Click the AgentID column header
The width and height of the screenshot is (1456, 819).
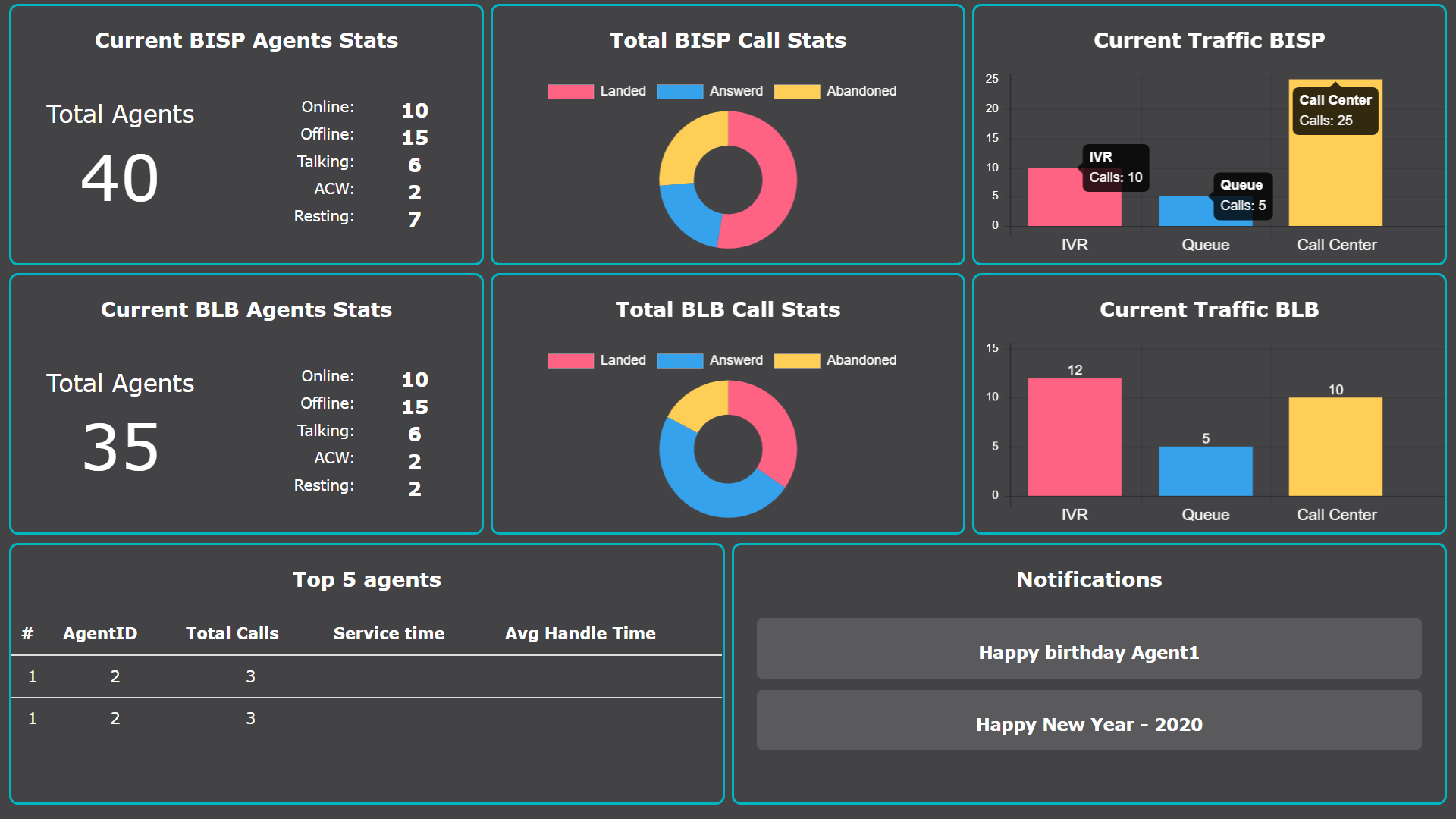[100, 633]
